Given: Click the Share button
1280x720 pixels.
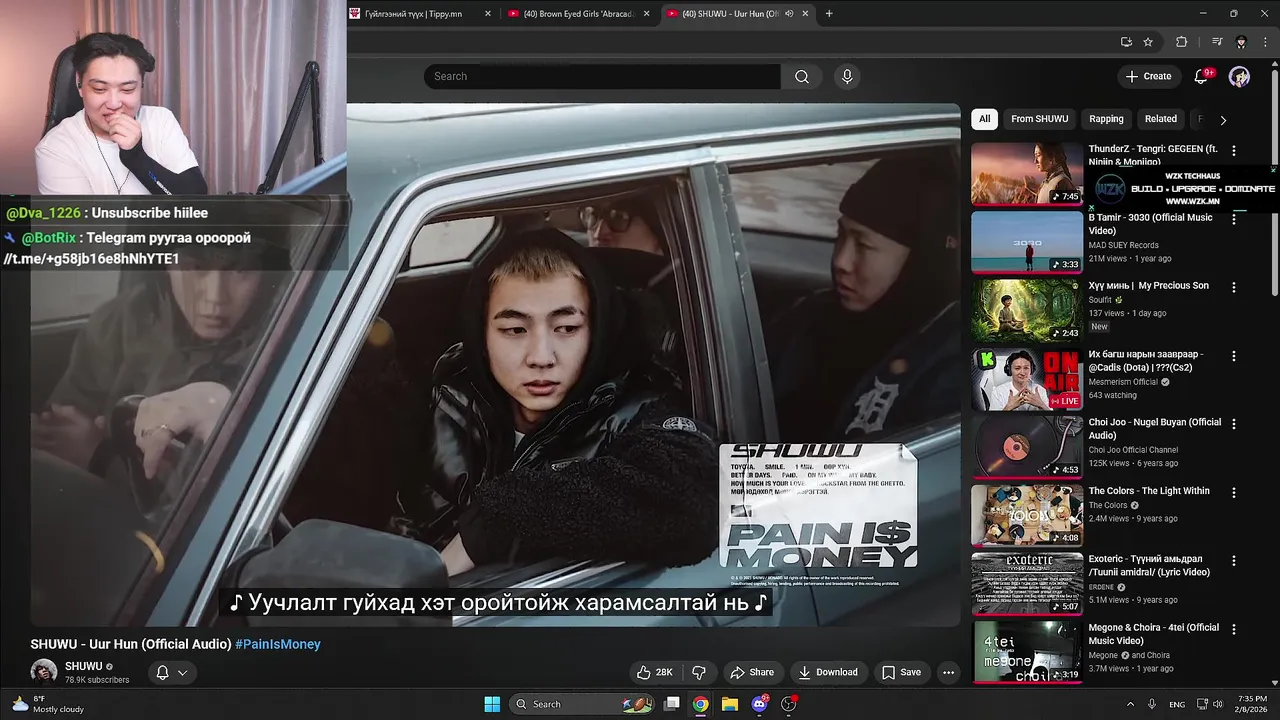Looking at the screenshot, I should click(752, 672).
